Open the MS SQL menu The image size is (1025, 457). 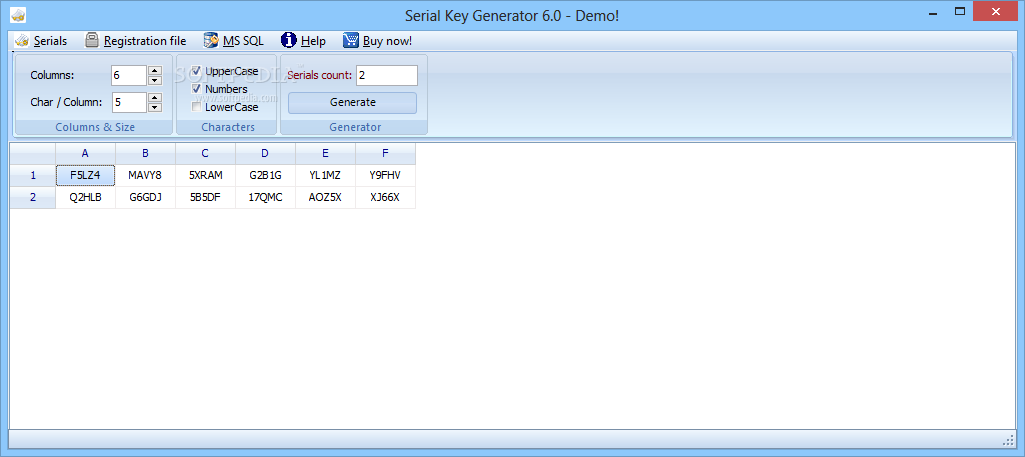(x=243, y=41)
